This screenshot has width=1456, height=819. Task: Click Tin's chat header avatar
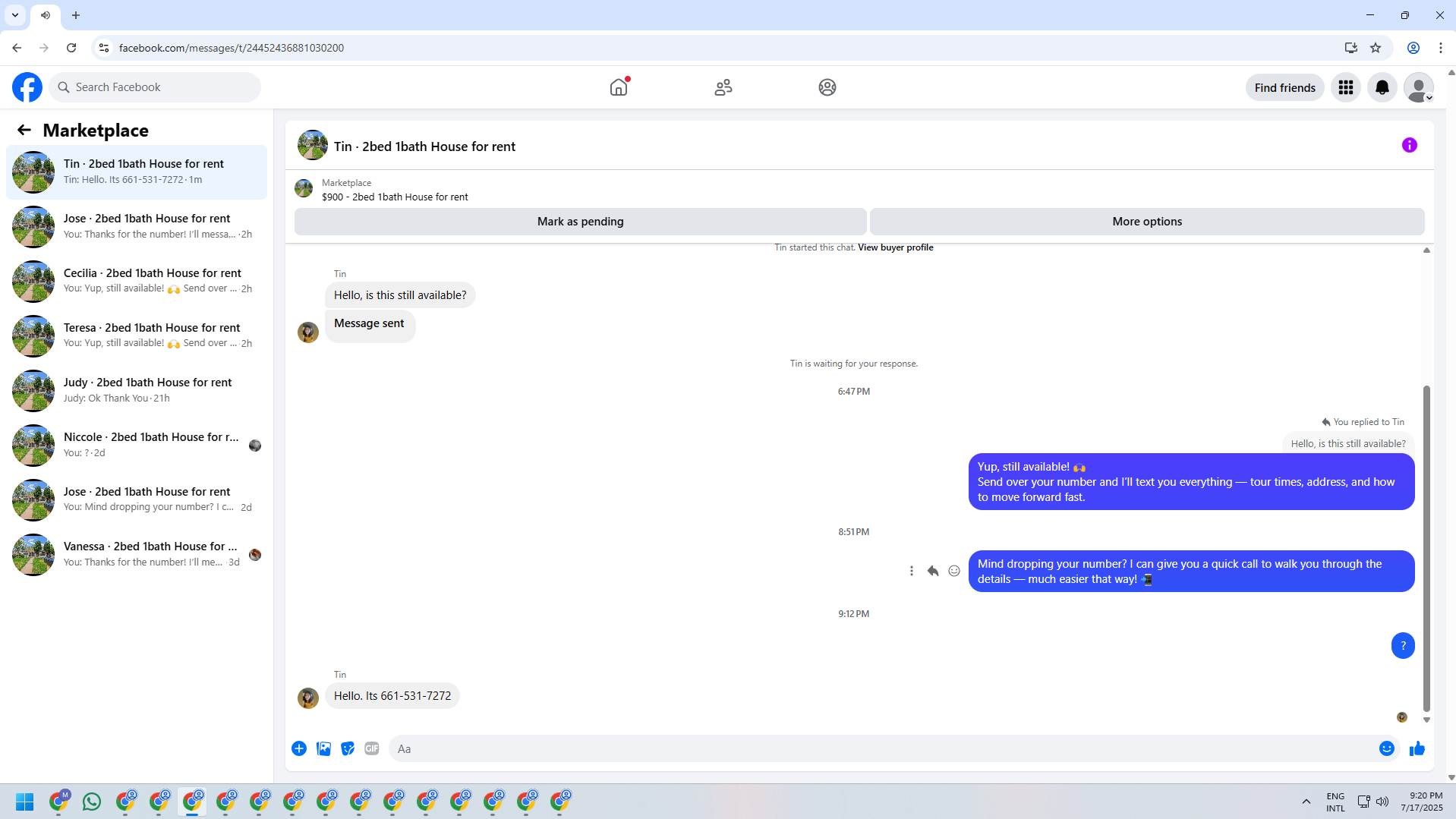313,145
